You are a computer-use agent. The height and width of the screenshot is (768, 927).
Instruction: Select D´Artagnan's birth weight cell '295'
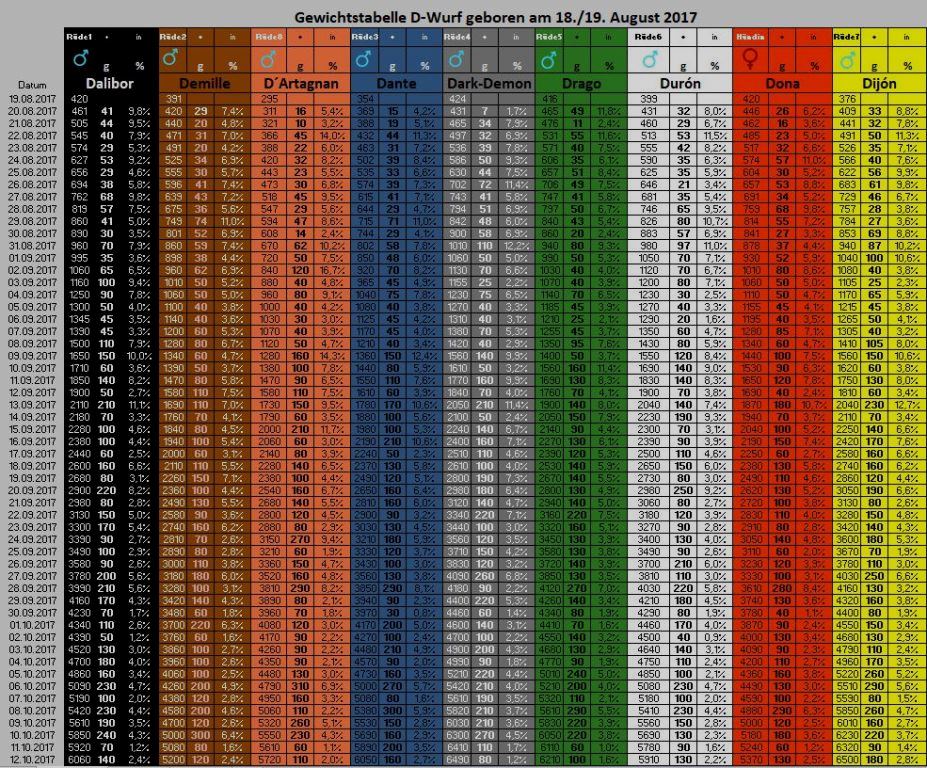(x=270, y=99)
